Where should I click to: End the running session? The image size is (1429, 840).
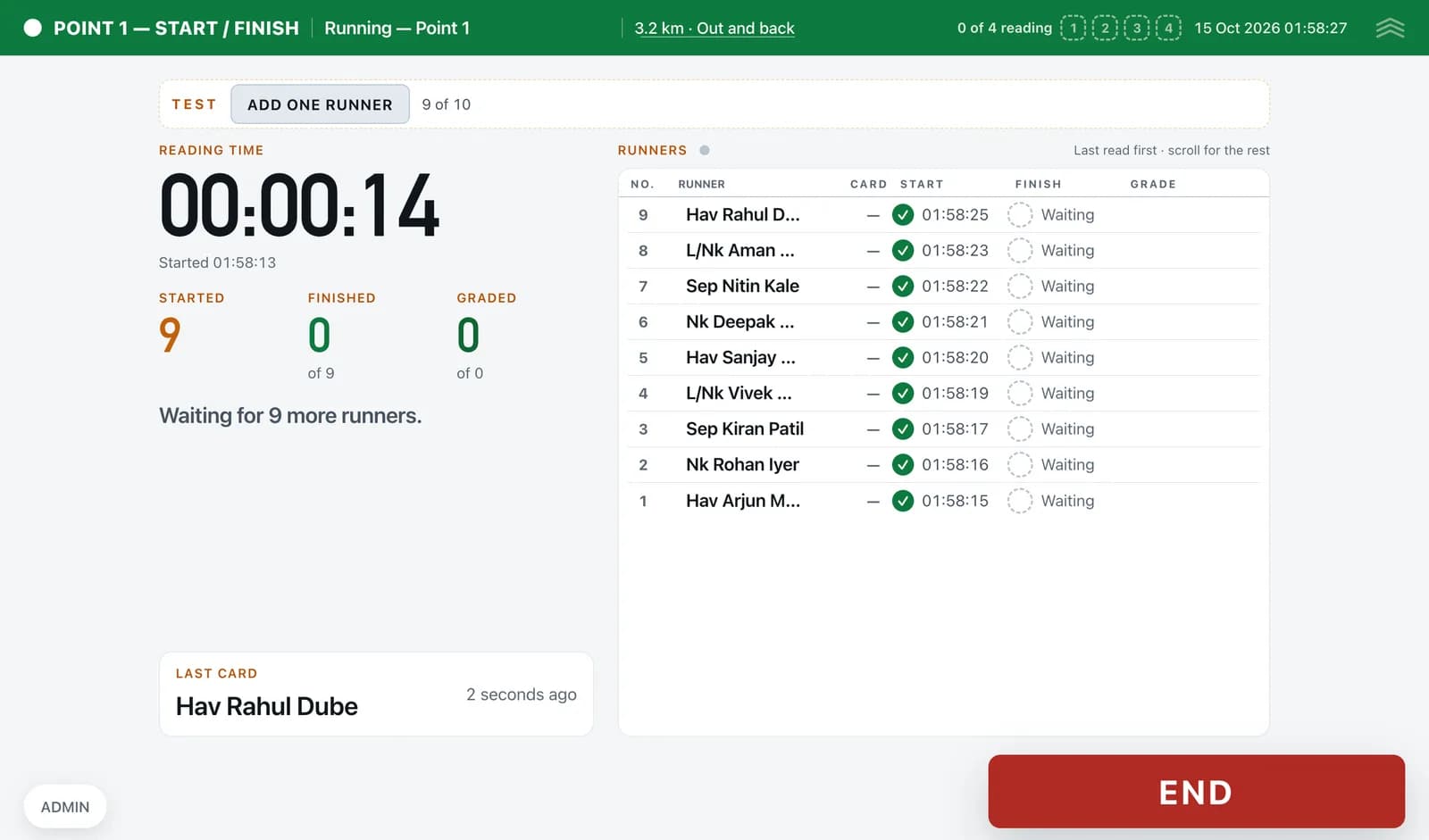(x=1196, y=792)
